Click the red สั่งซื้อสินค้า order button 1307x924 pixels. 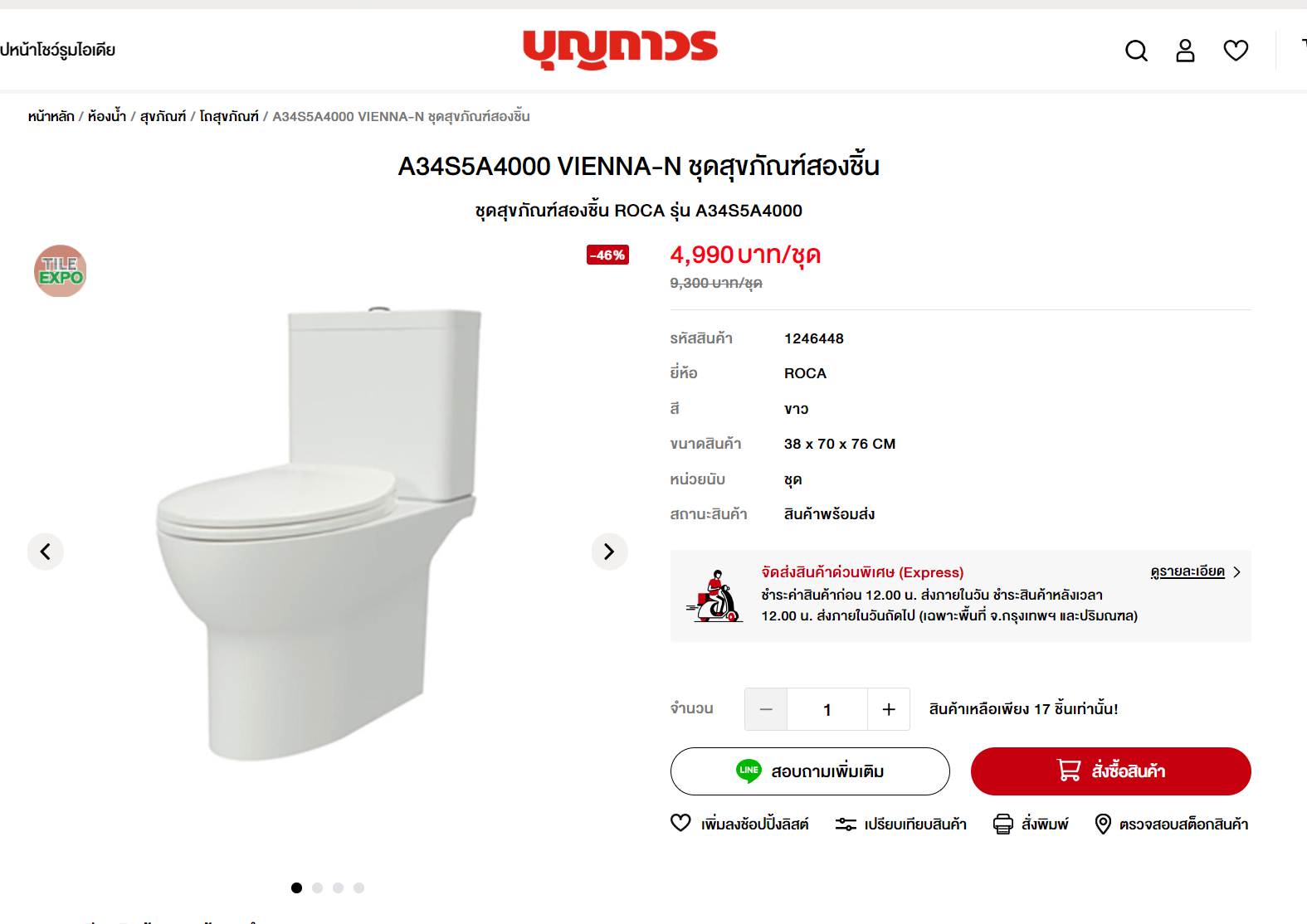1111,771
